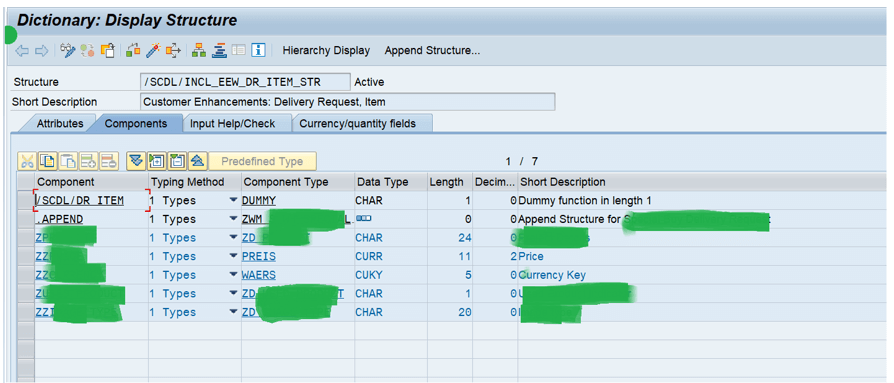Open the WAERS component type link
Screen dimensions: 894x383
click(x=258, y=275)
